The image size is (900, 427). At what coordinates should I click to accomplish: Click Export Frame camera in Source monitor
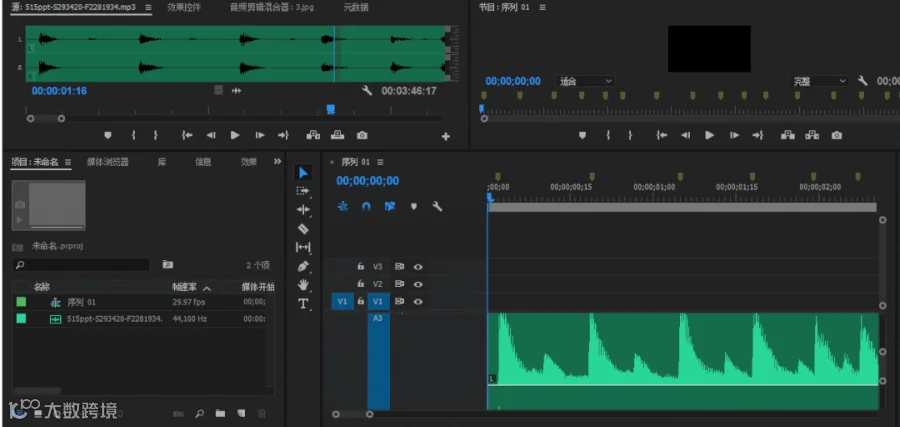coord(362,135)
